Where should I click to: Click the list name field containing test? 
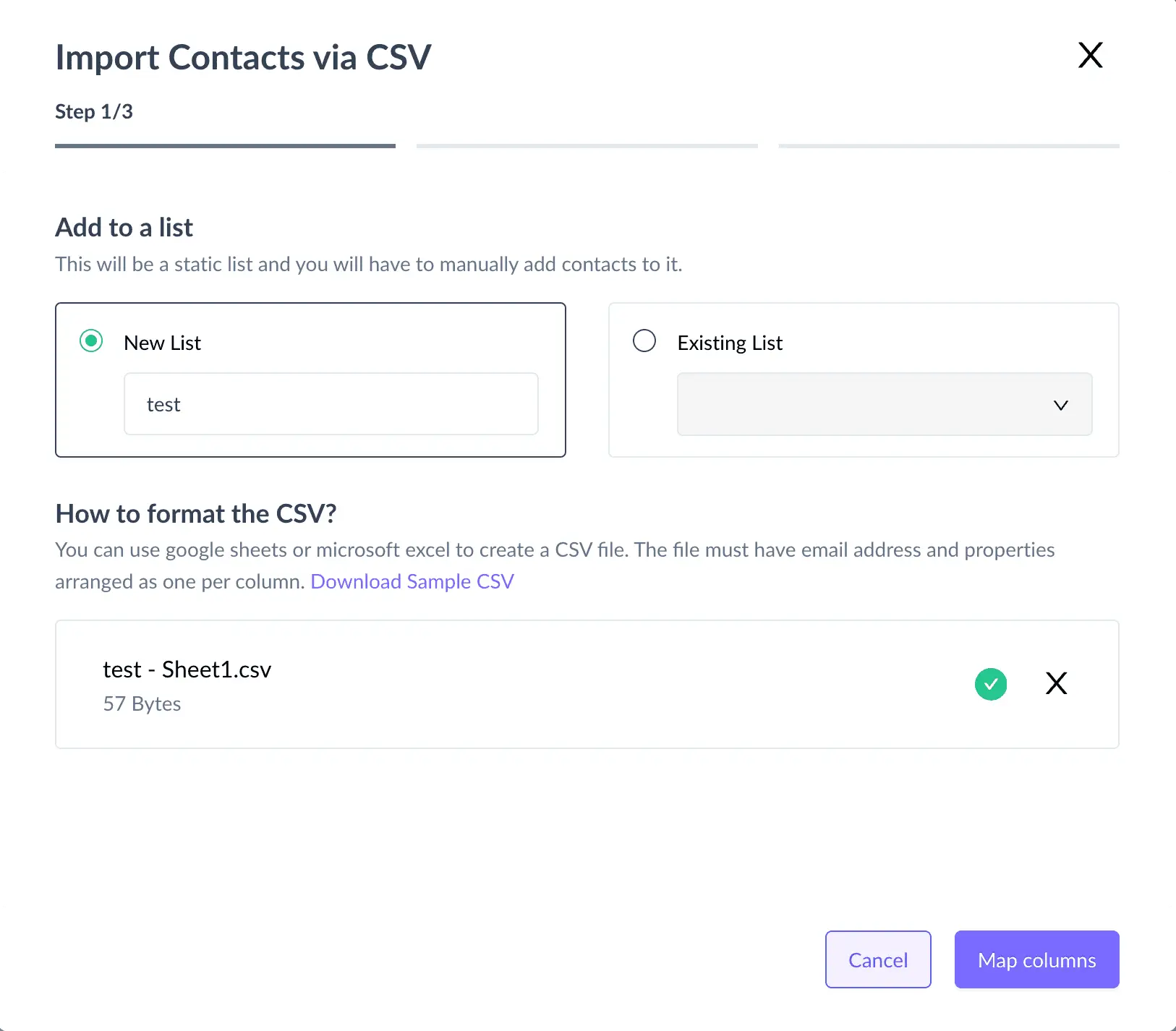point(331,403)
